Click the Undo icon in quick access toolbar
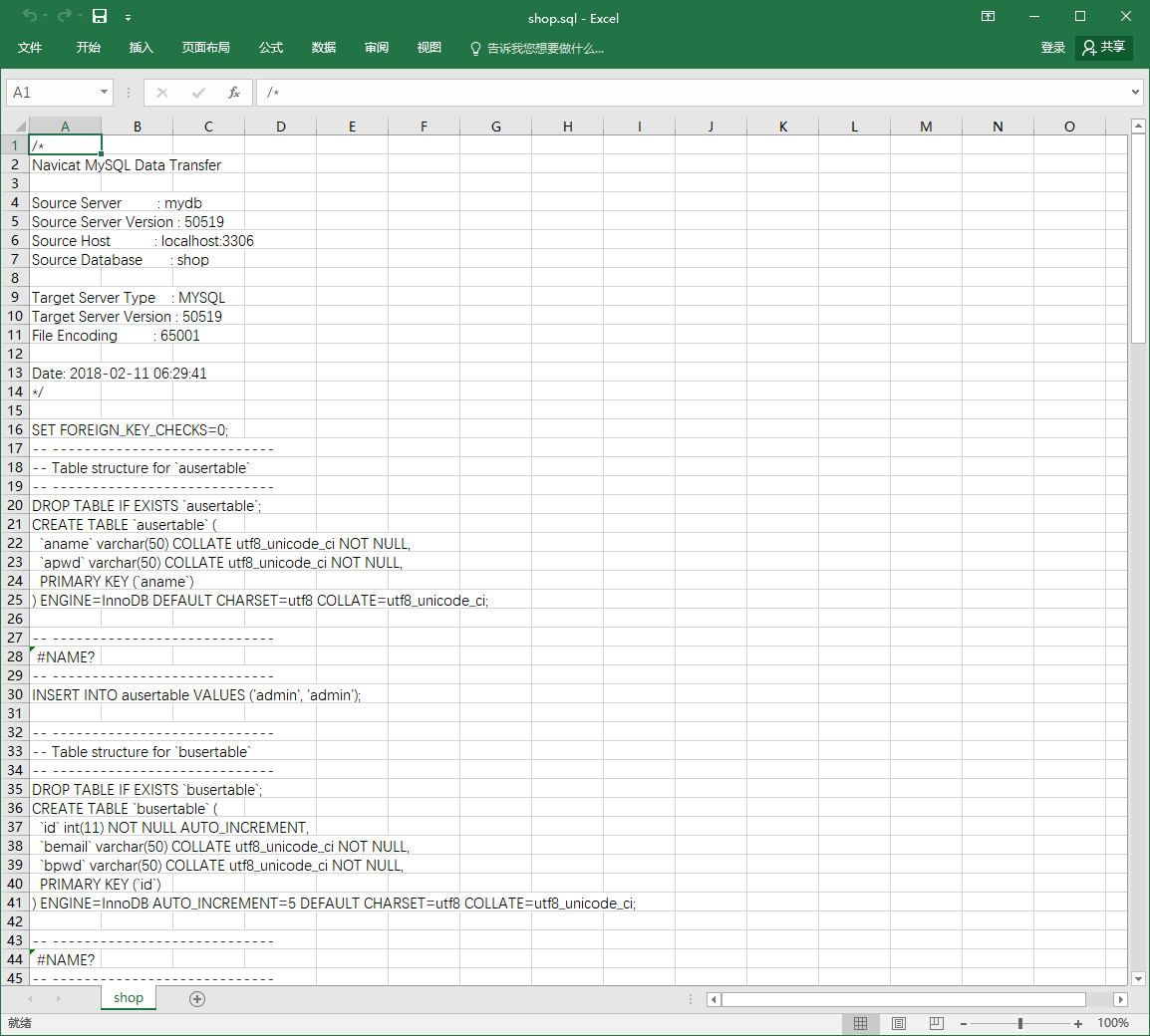Screen dimensions: 1150x1036 (30, 16)
